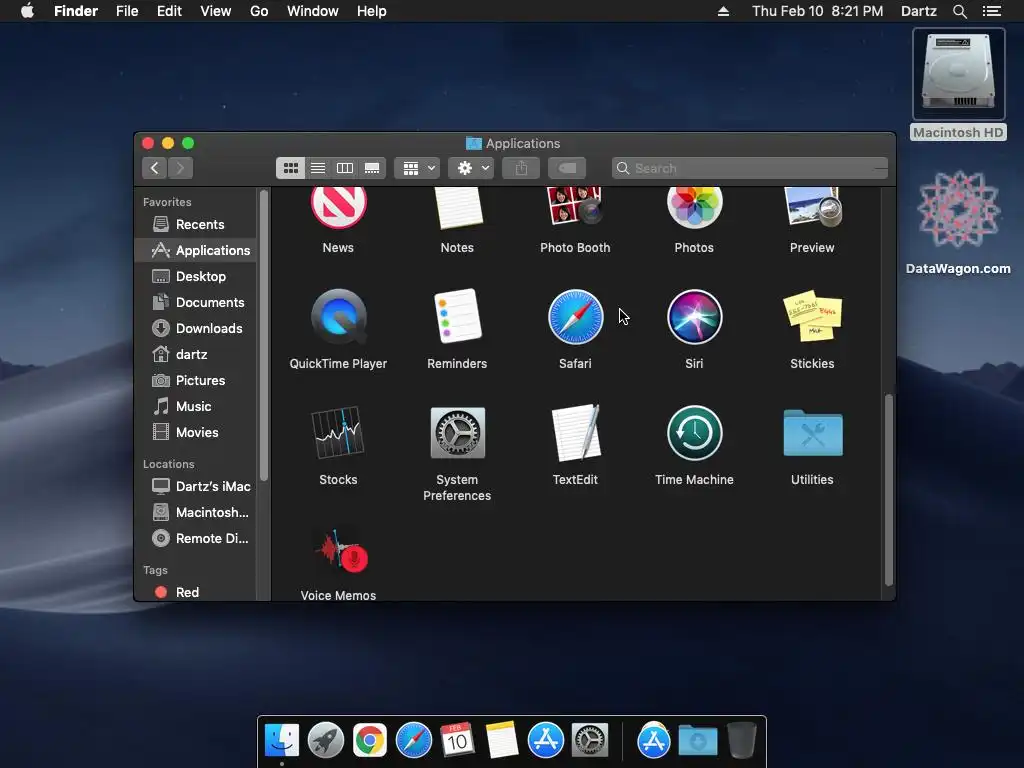The height and width of the screenshot is (768, 1024).
Task: Open the group-by arrangement dropdown
Action: [417, 168]
